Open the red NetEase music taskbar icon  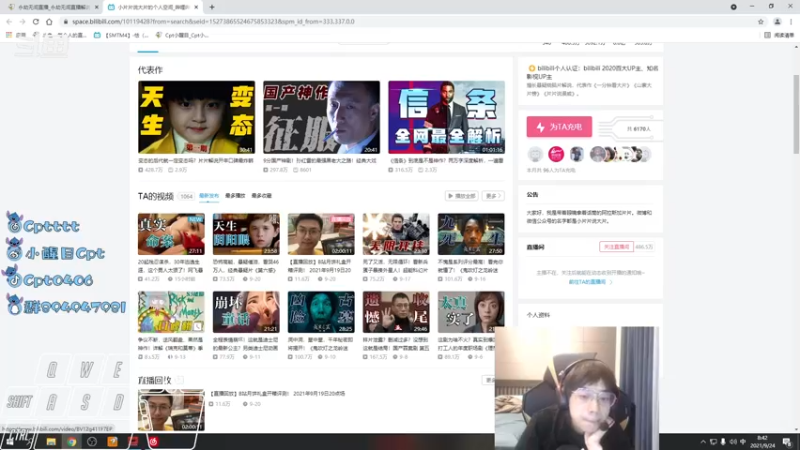(x=154, y=442)
